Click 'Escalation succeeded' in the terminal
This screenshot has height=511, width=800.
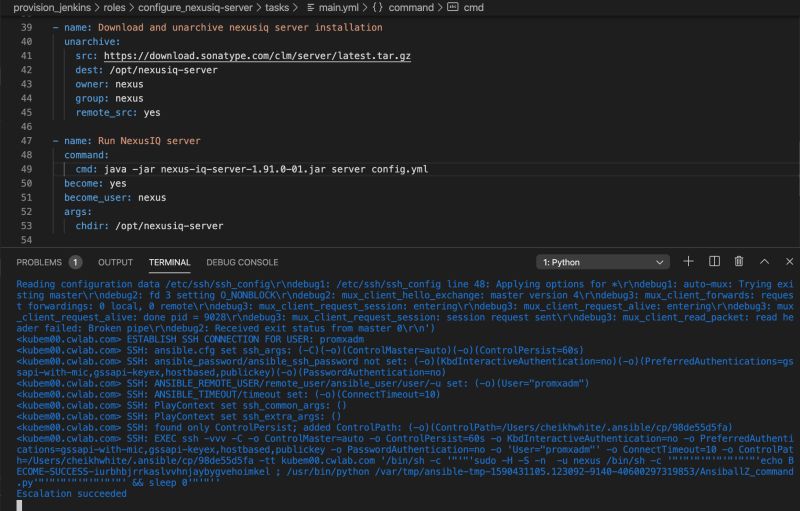[71, 494]
